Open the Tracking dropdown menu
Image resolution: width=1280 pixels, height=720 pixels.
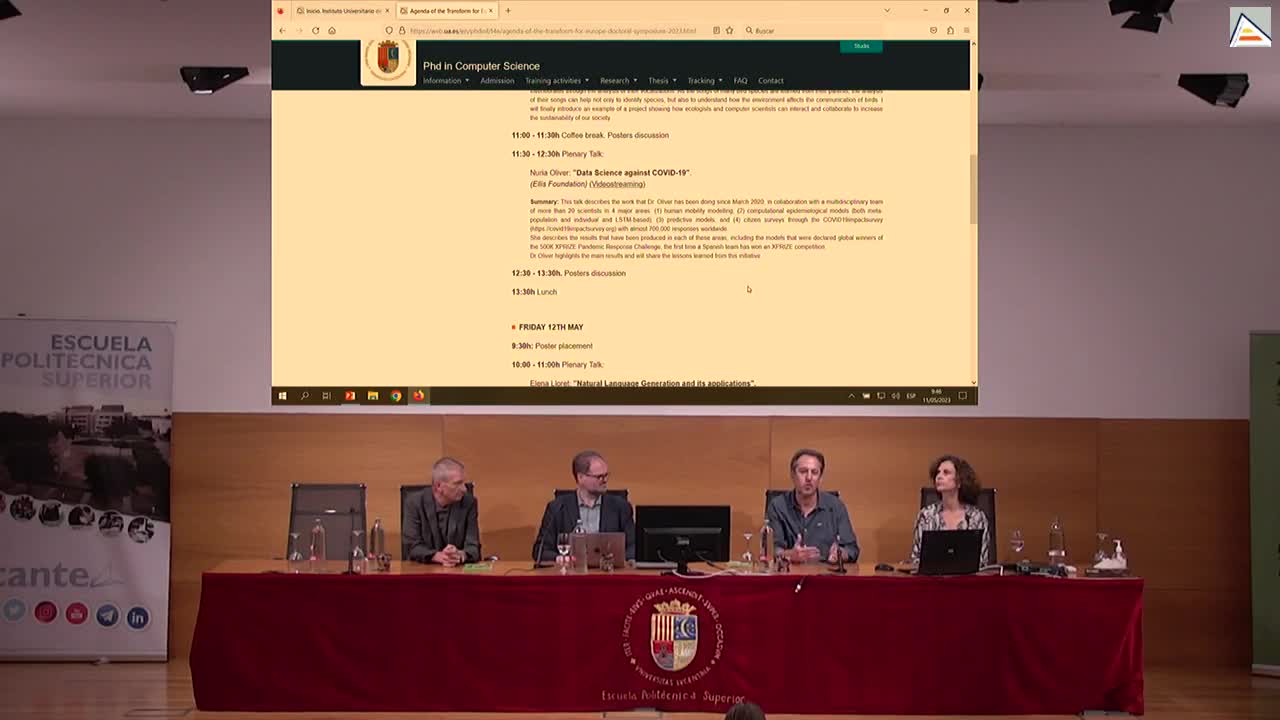click(703, 81)
